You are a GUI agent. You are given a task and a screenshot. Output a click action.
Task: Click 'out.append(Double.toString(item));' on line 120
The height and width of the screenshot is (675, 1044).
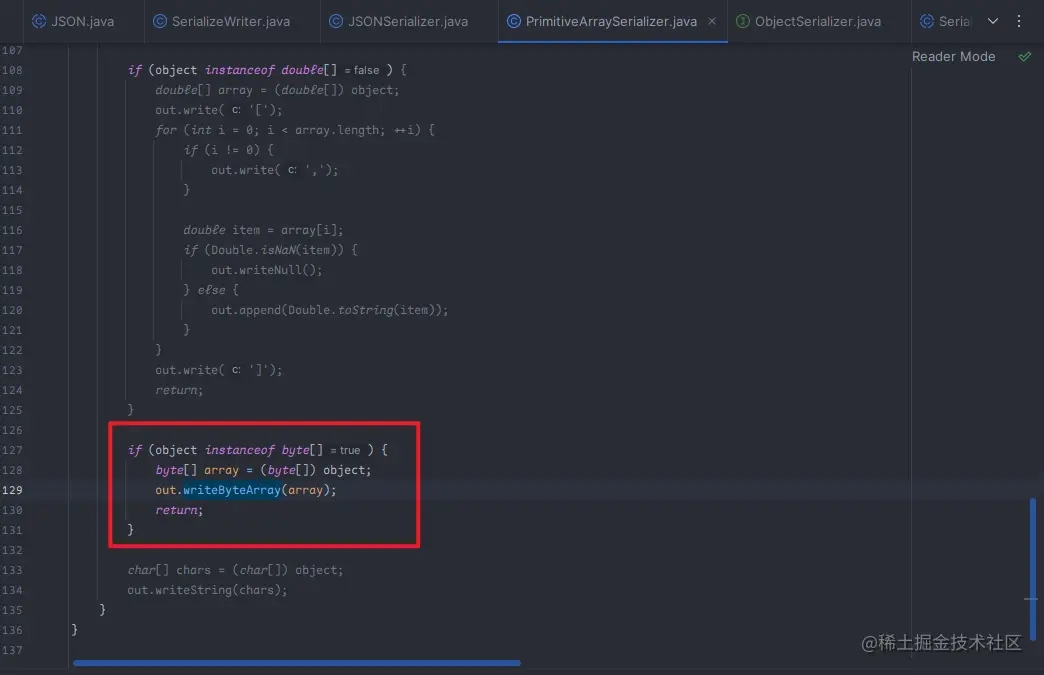(x=330, y=310)
